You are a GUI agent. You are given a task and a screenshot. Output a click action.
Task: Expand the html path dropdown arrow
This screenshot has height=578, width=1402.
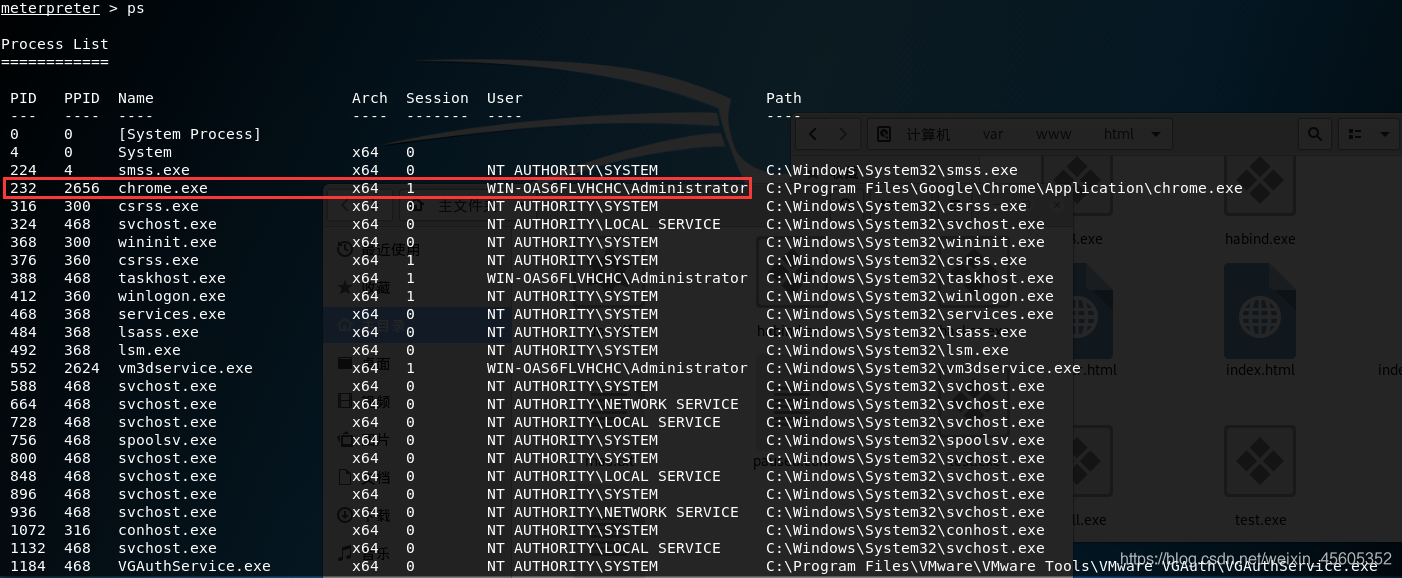pos(1156,134)
